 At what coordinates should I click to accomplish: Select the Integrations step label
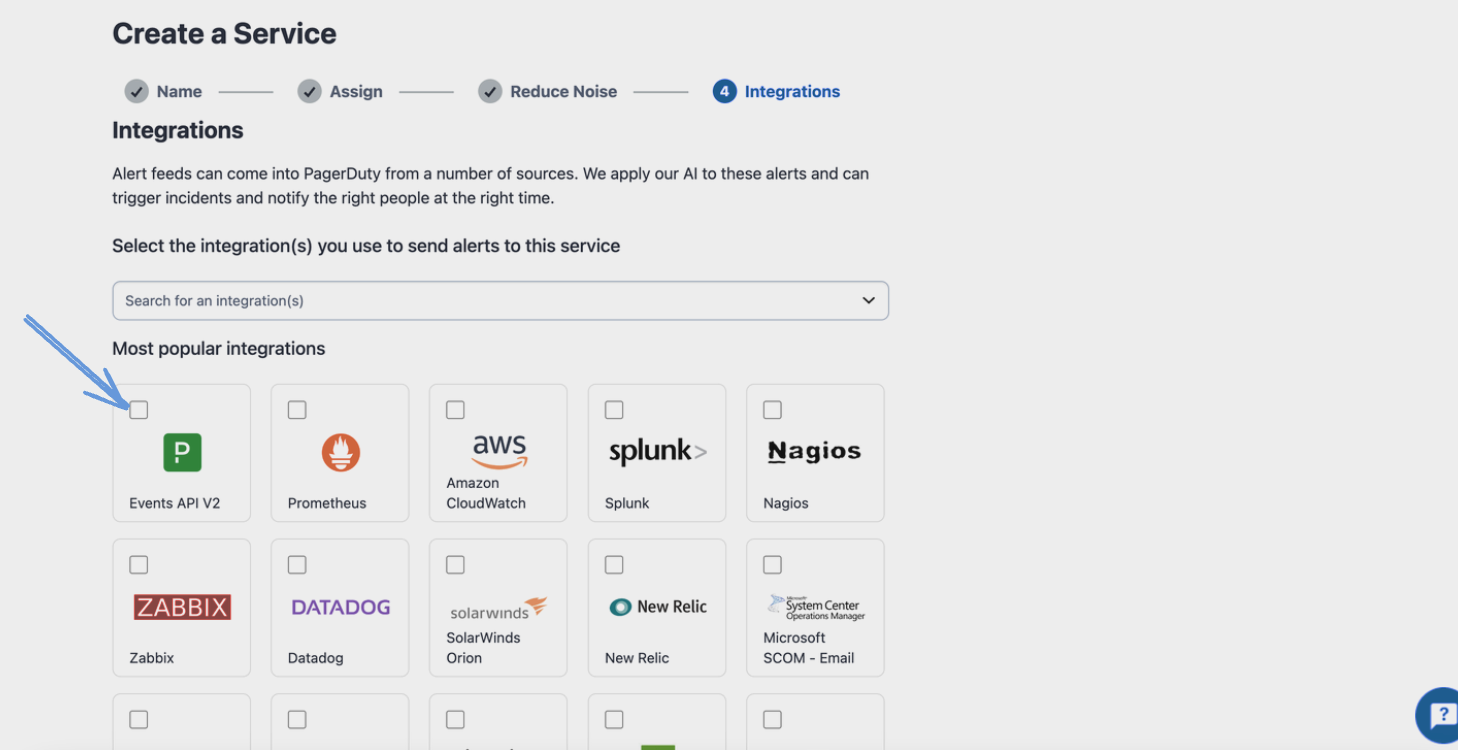pos(791,91)
